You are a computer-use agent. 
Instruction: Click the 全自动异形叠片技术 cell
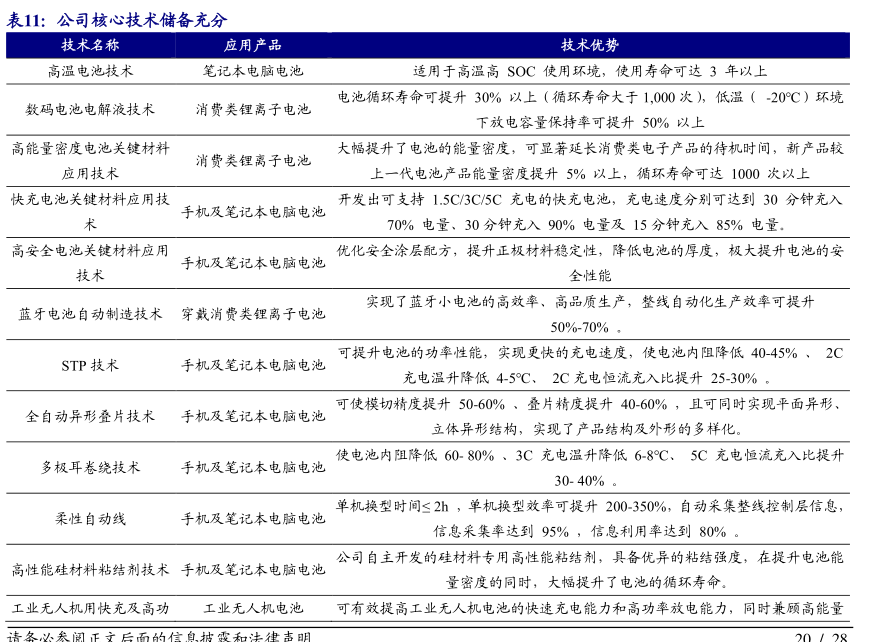coord(90,416)
